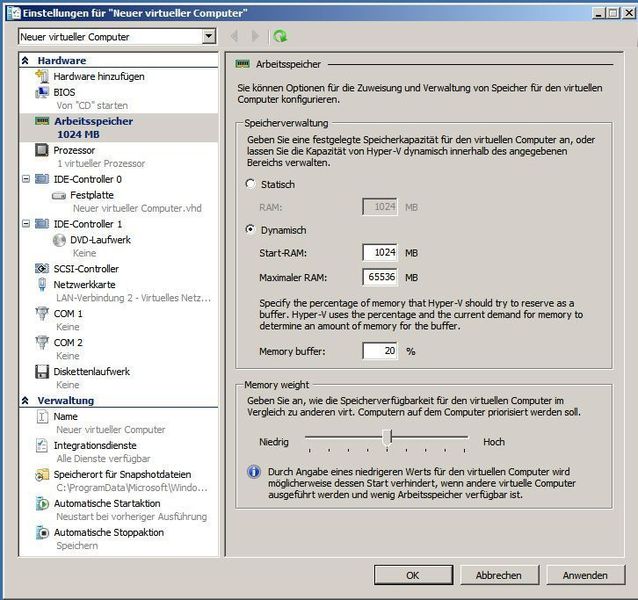Screen dimensions: 638x600
Task: Click the Netzwerkkarte adapter icon
Action: click(x=42, y=284)
